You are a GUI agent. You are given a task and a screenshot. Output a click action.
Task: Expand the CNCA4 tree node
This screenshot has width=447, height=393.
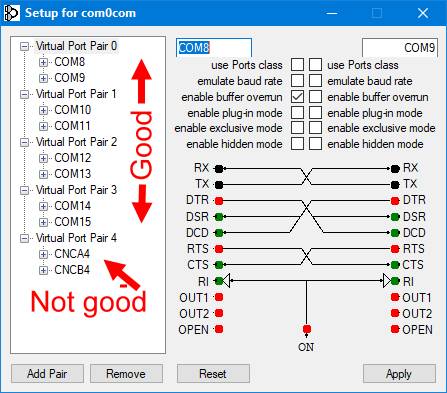click(x=43, y=254)
